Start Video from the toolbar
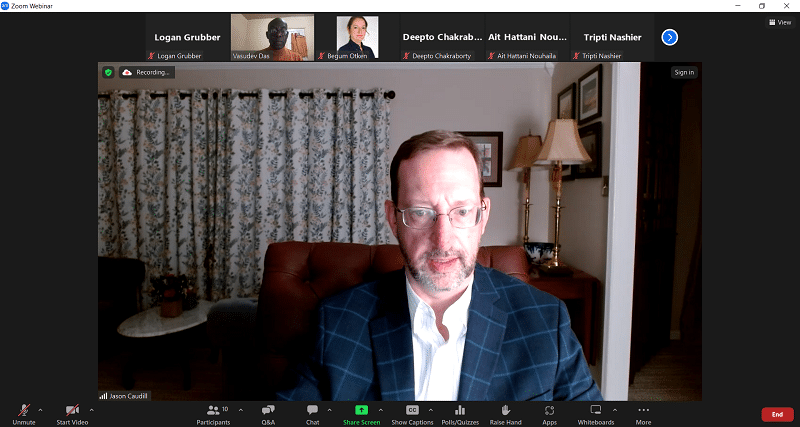This screenshot has height=427, width=800. [72, 411]
